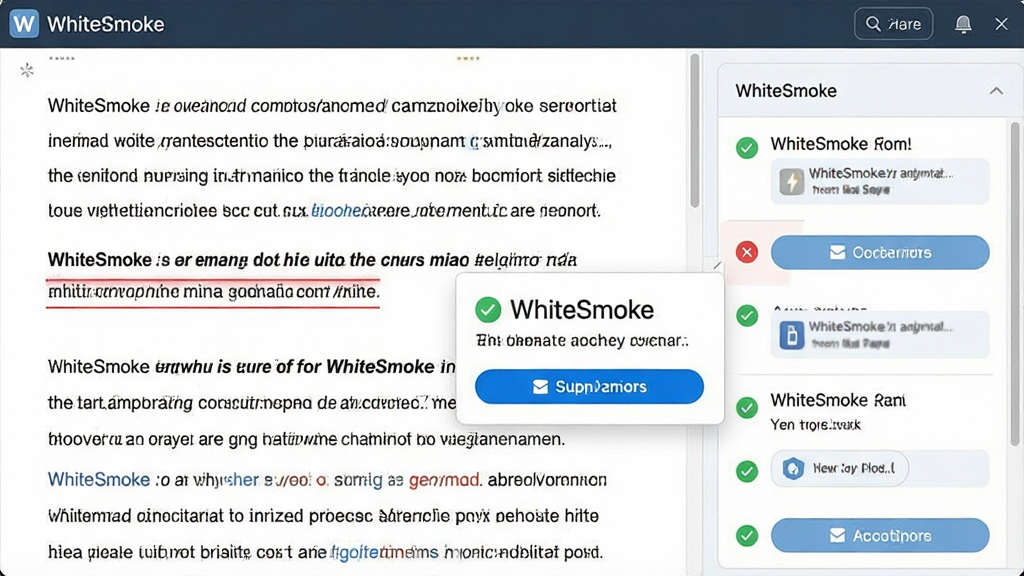Viewport: 1024px width, 576px height.
Task: Click the red X error icon
Action: pyautogui.click(x=747, y=252)
